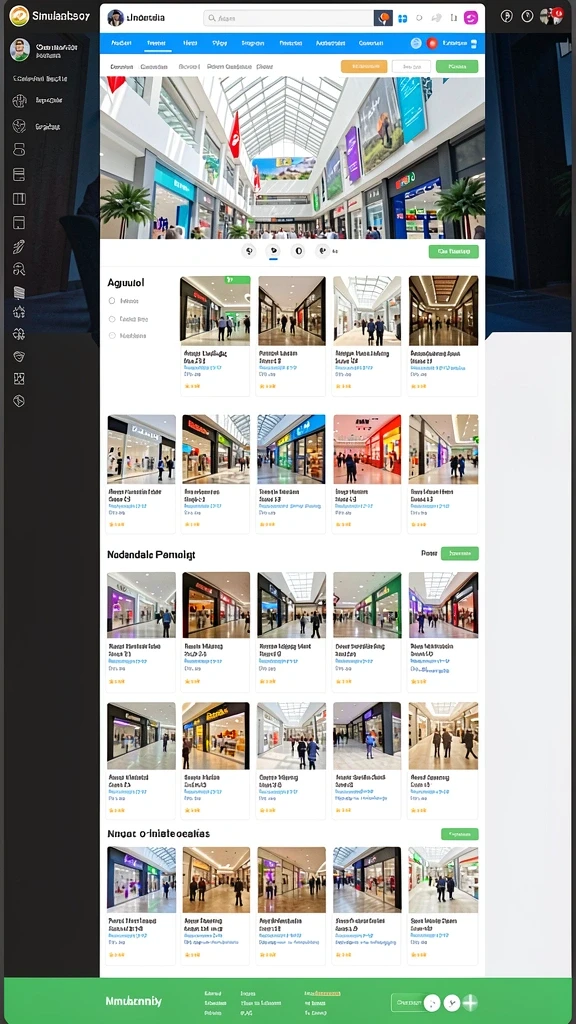
Task: Click the first round control below the banner
Action: [x=249, y=251]
